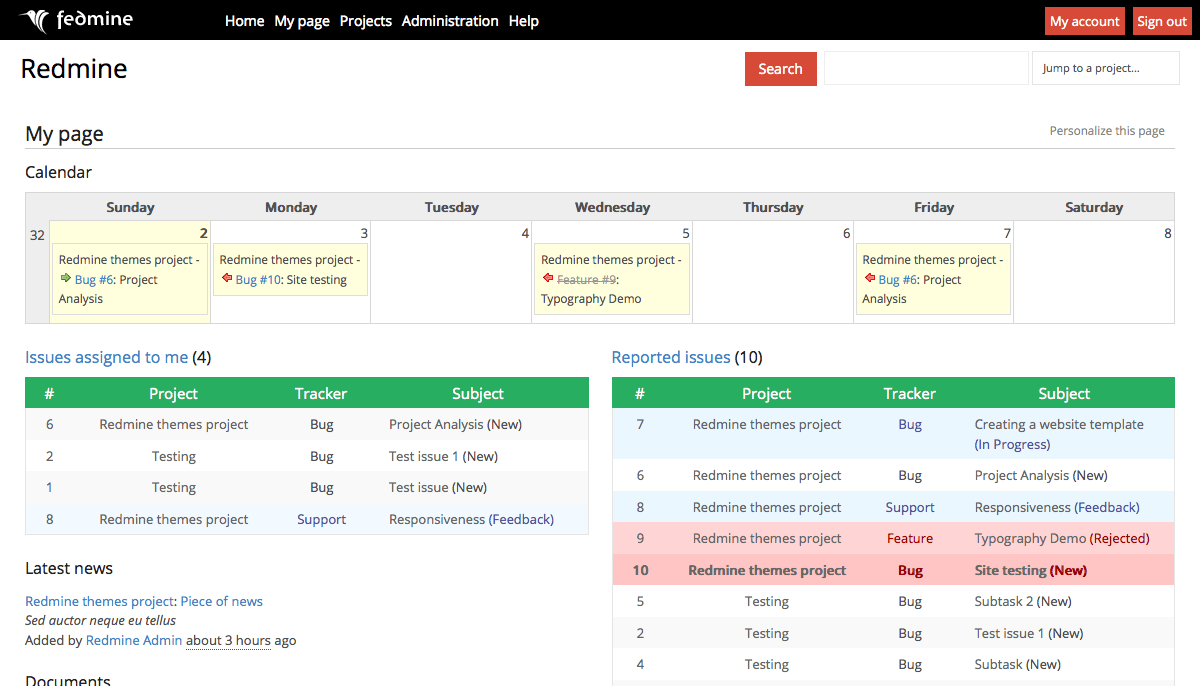
Task: Click week number 32 in the calendar
Action: coord(37,235)
